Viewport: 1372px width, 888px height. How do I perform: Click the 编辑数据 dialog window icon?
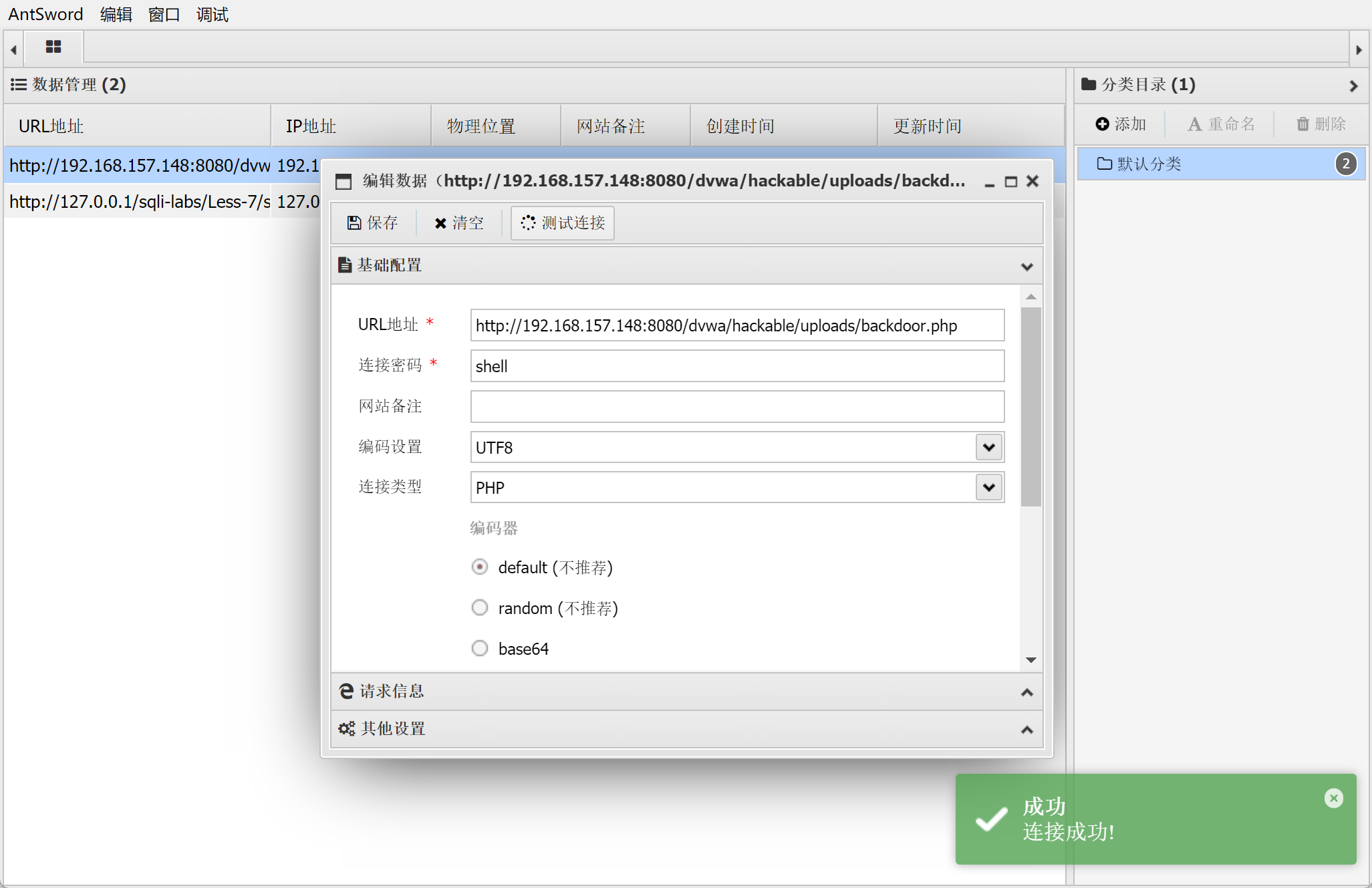click(x=344, y=182)
